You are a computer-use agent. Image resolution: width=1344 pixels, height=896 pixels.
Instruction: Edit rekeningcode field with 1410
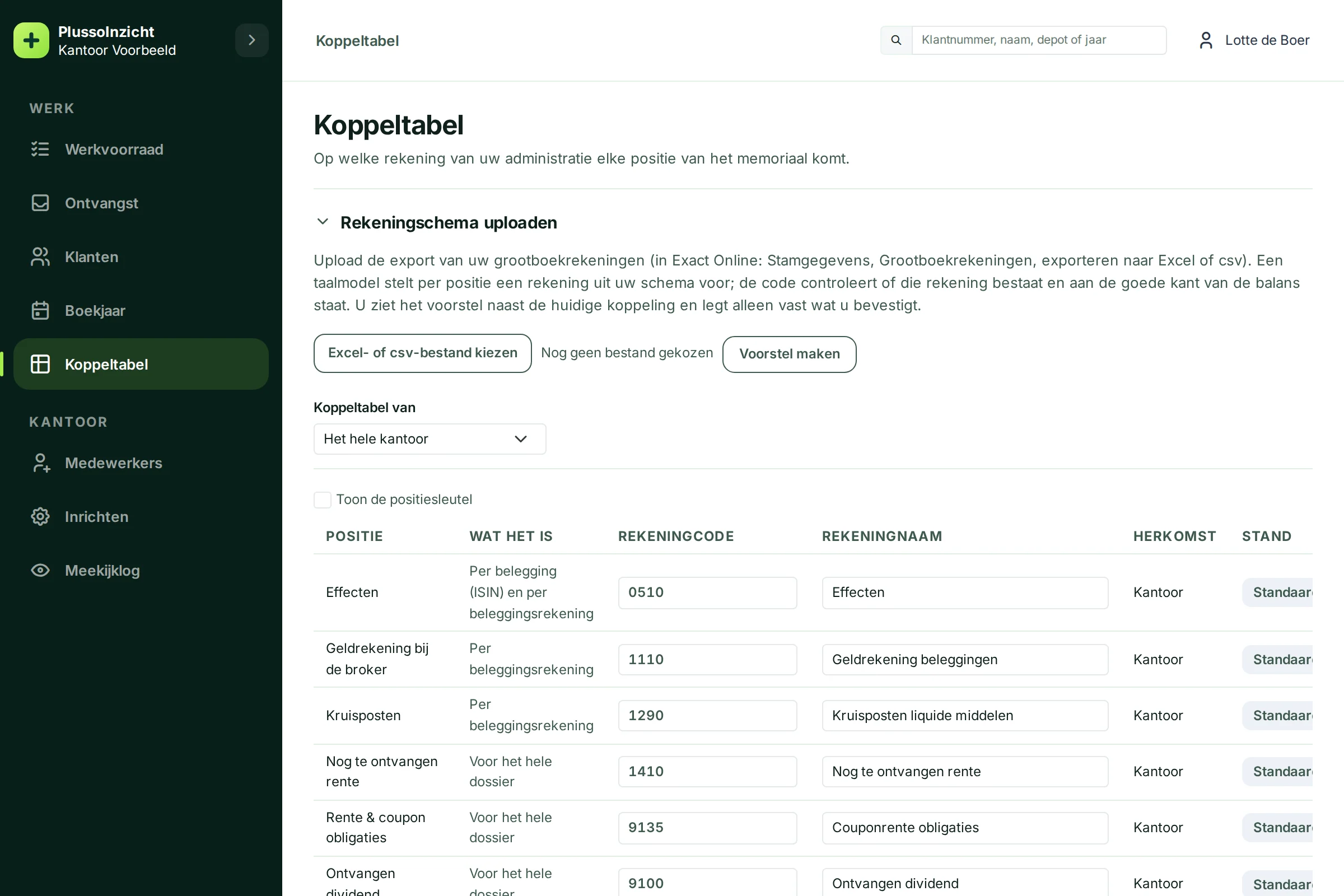707,772
